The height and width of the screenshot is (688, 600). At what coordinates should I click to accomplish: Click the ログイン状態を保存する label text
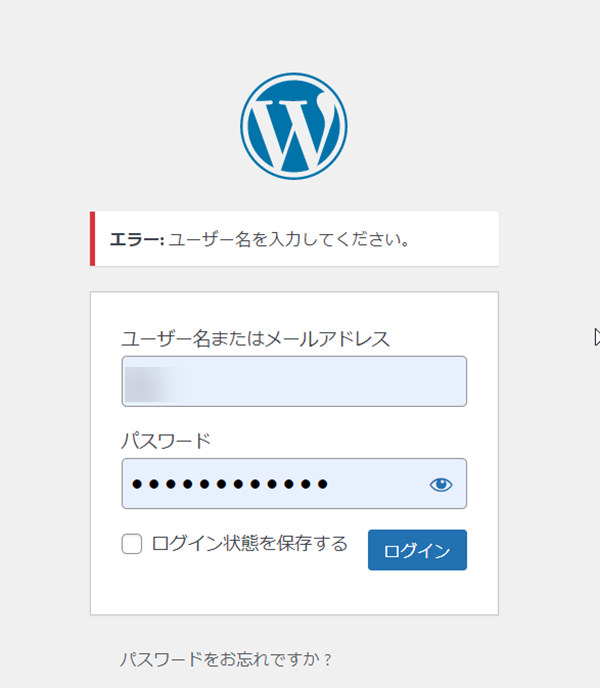click(249, 544)
